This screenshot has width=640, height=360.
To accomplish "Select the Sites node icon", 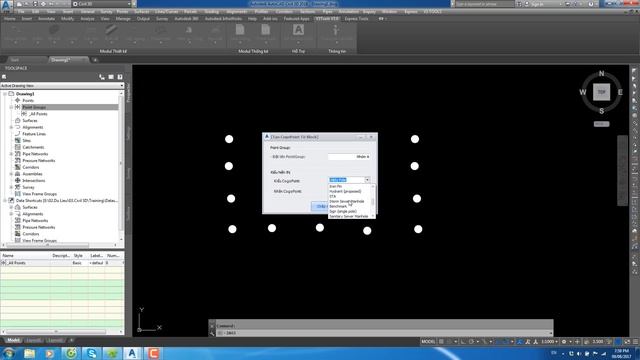I will click(18, 140).
